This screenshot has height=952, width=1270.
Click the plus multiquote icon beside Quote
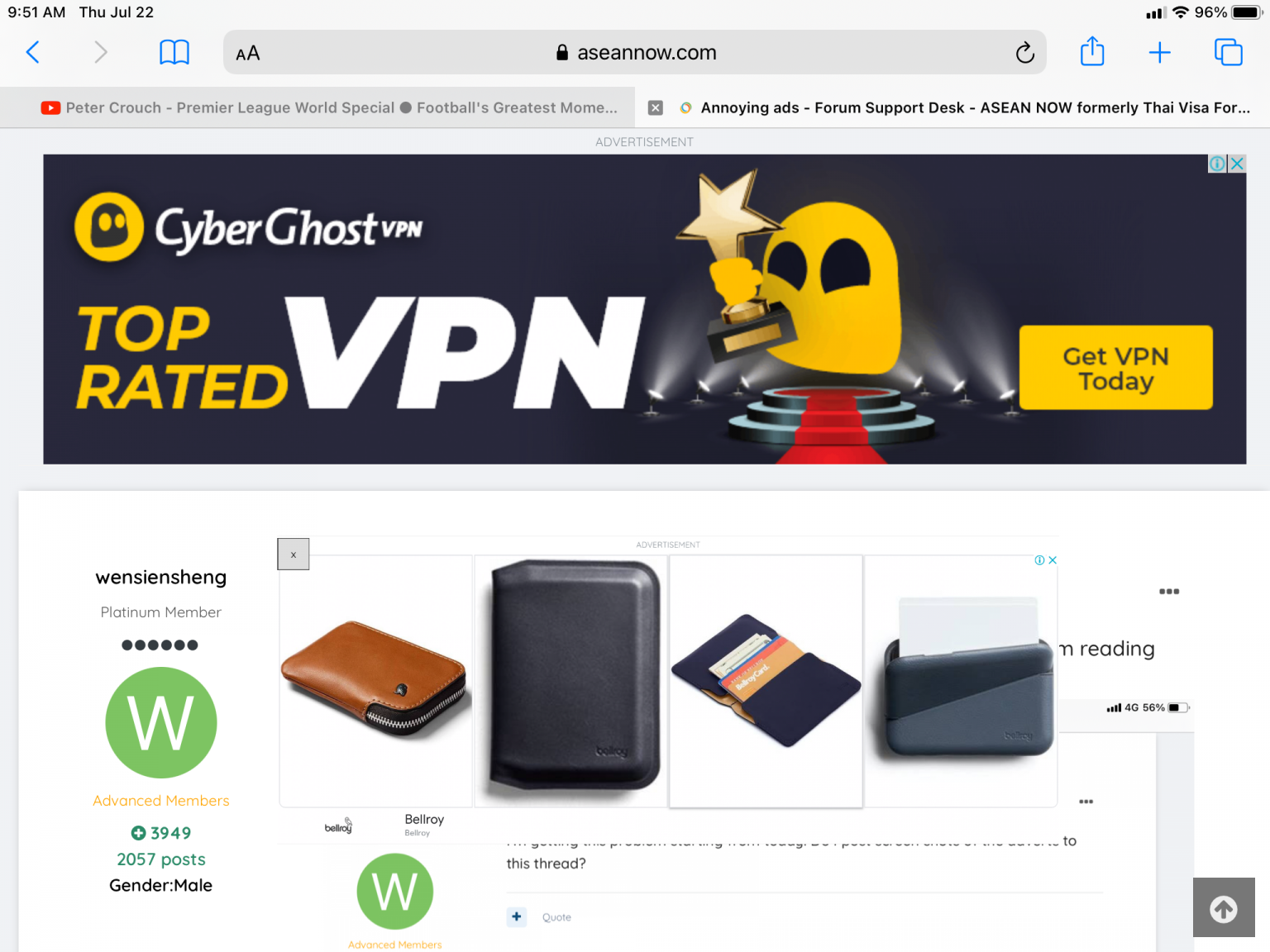click(x=517, y=916)
